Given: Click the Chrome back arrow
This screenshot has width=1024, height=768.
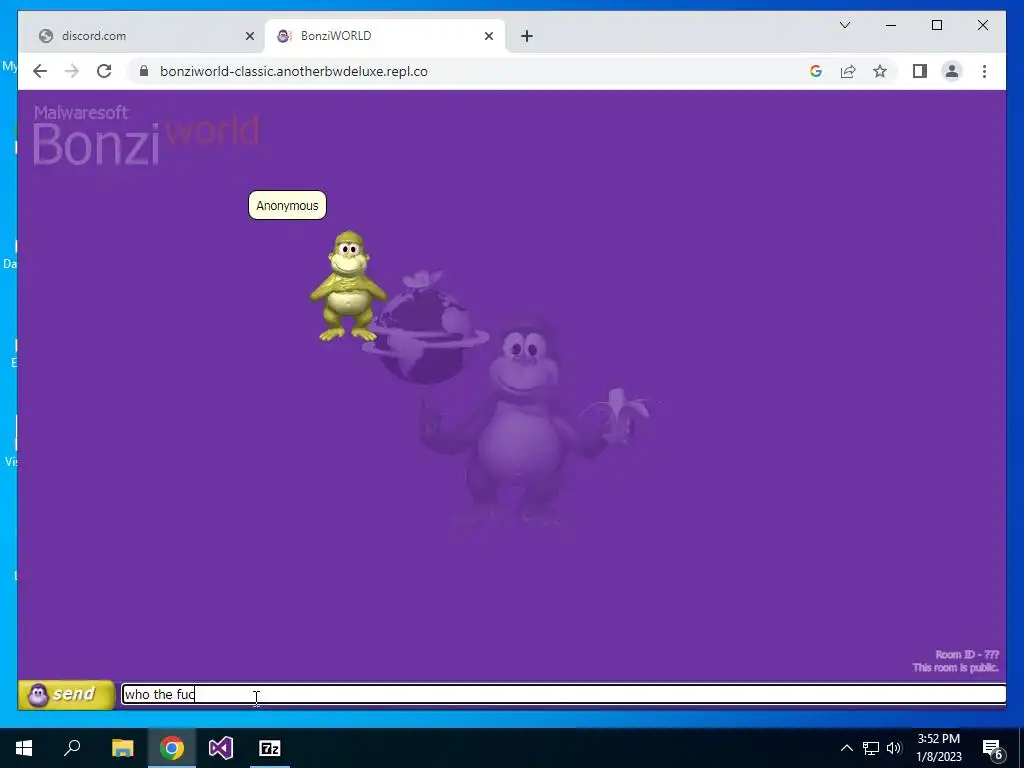Looking at the screenshot, I should 40,71.
